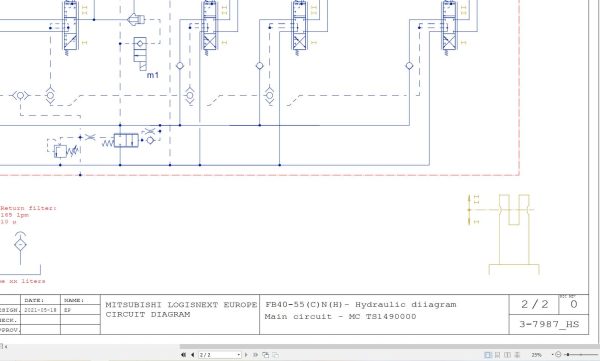Click the 'Main circuit - MC TS1490000' text
600x361 pixels.
(340, 317)
